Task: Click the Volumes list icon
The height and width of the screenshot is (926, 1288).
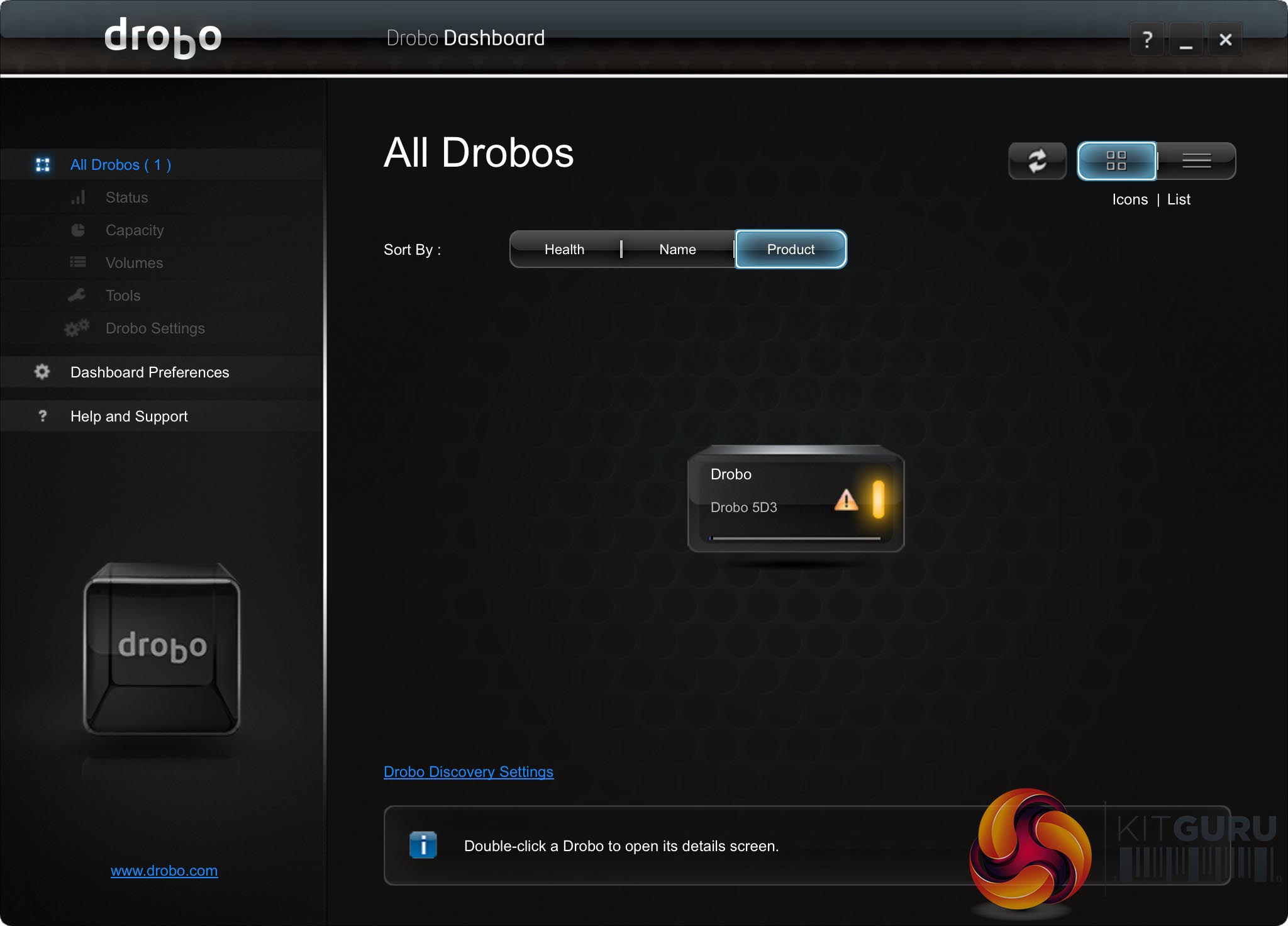Action: click(x=78, y=262)
